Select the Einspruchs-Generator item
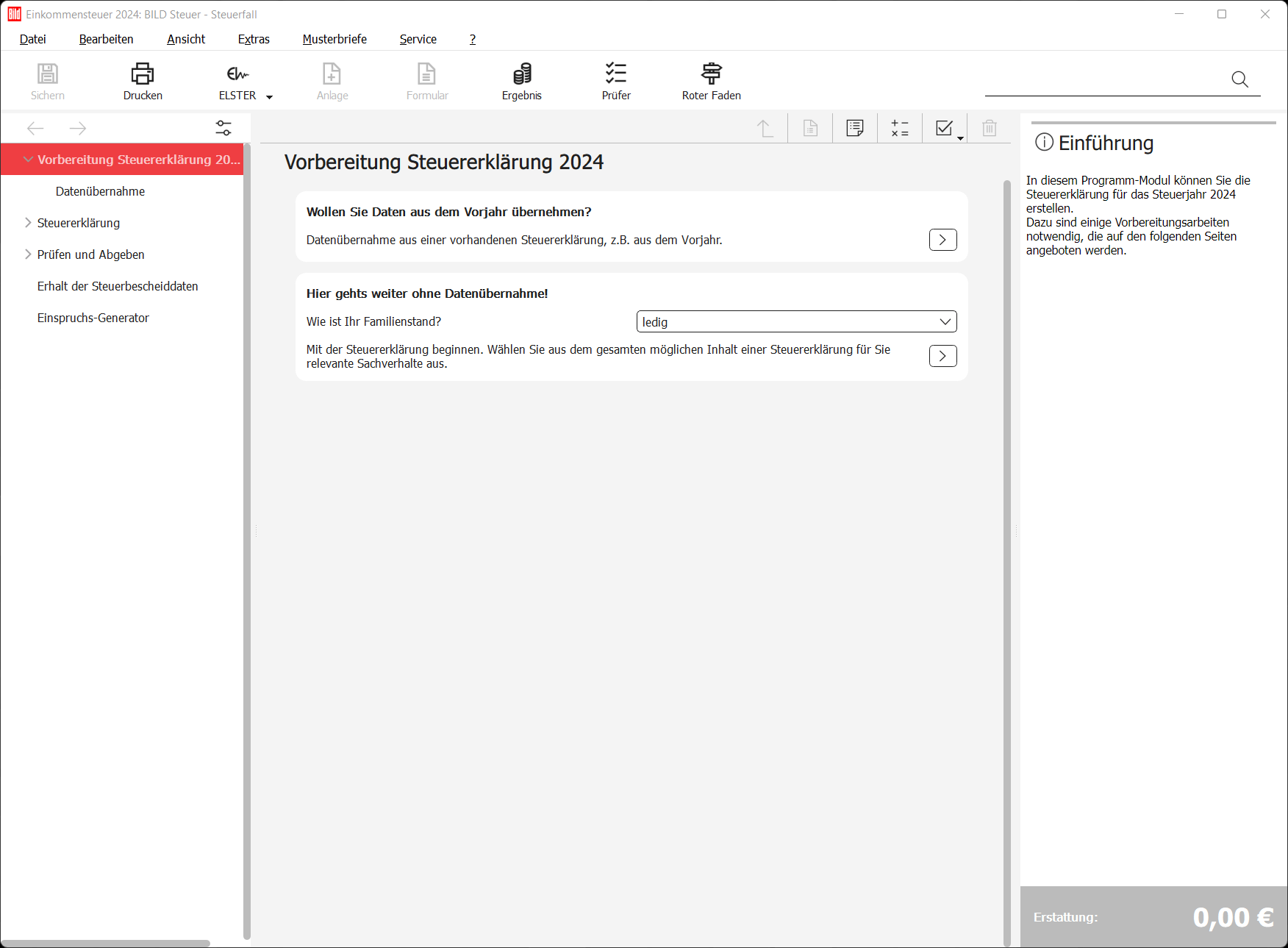 pos(93,318)
